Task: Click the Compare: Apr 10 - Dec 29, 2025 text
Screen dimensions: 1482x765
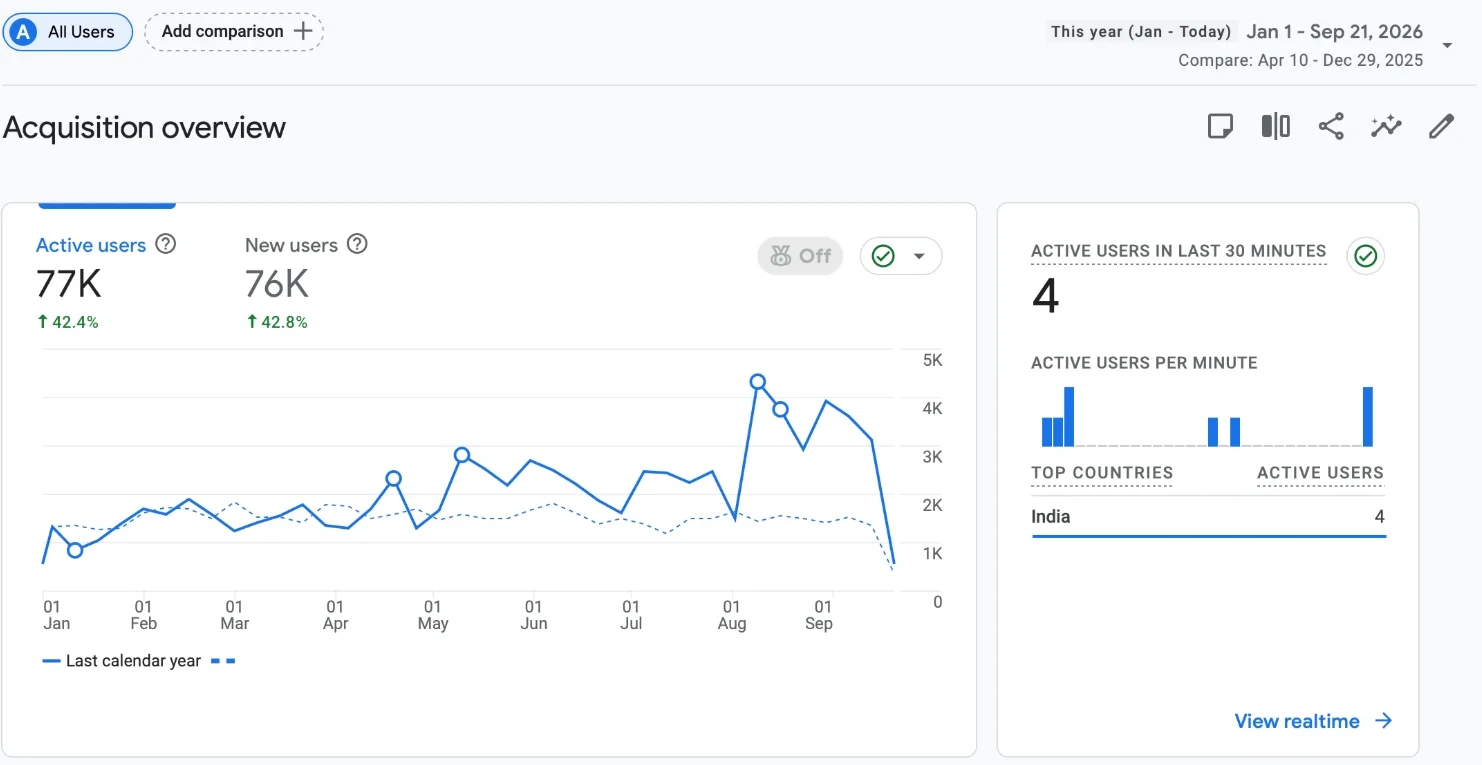Action: coord(1300,60)
